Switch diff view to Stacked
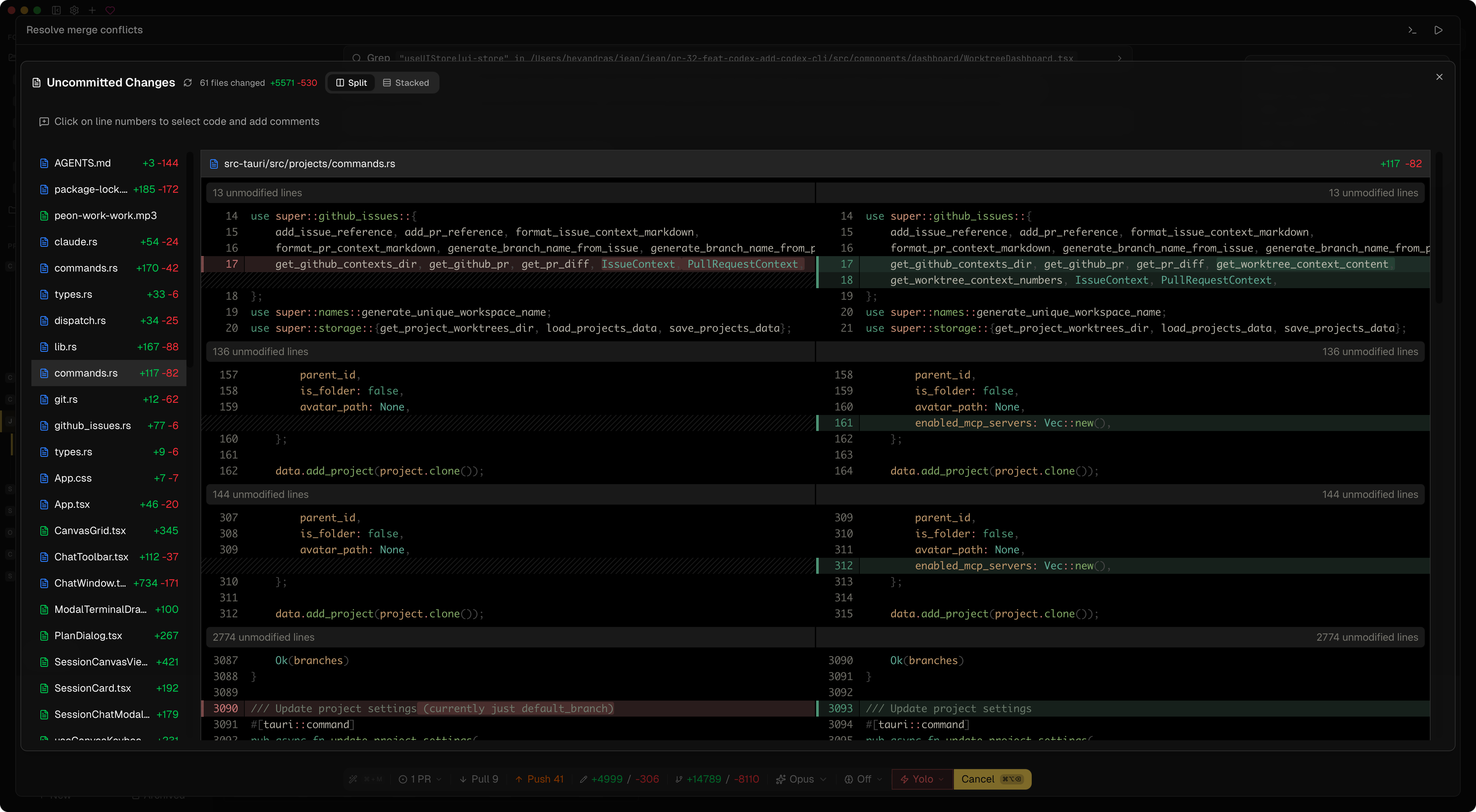 point(406,83)
